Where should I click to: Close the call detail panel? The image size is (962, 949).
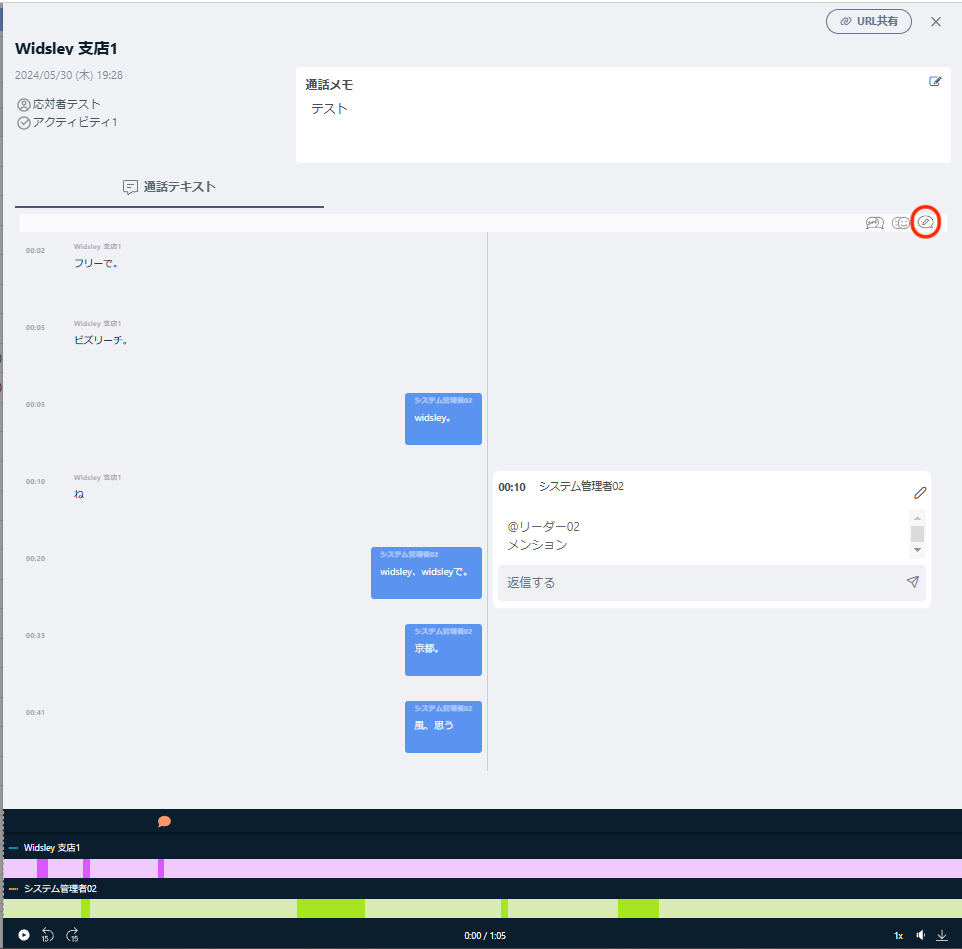pyautogui.click(x=936, y=21)
